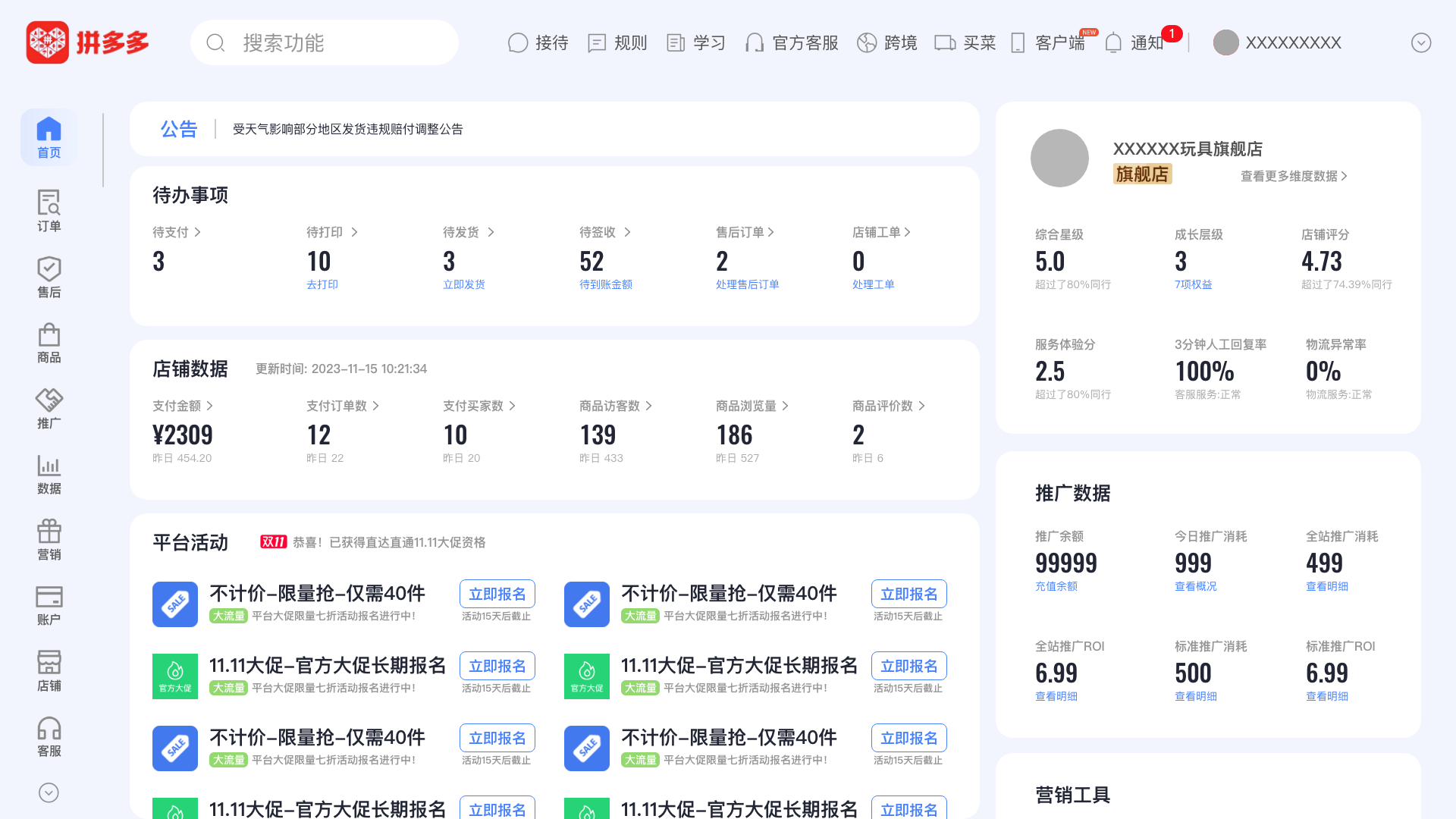Screen dimensions: 1456x819
Task: Click SALE tag icon of top-left activity
Action: (175, 604)
